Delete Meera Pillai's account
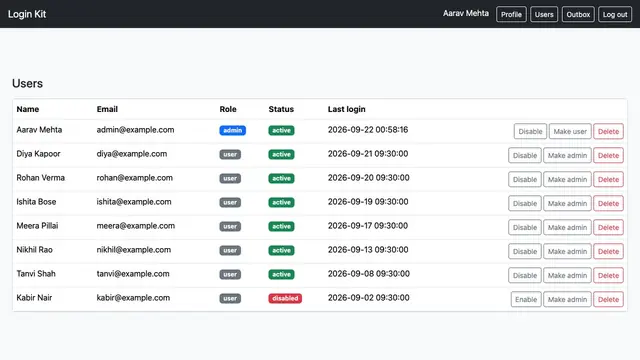640x360 pixels. tap(608, 227)
